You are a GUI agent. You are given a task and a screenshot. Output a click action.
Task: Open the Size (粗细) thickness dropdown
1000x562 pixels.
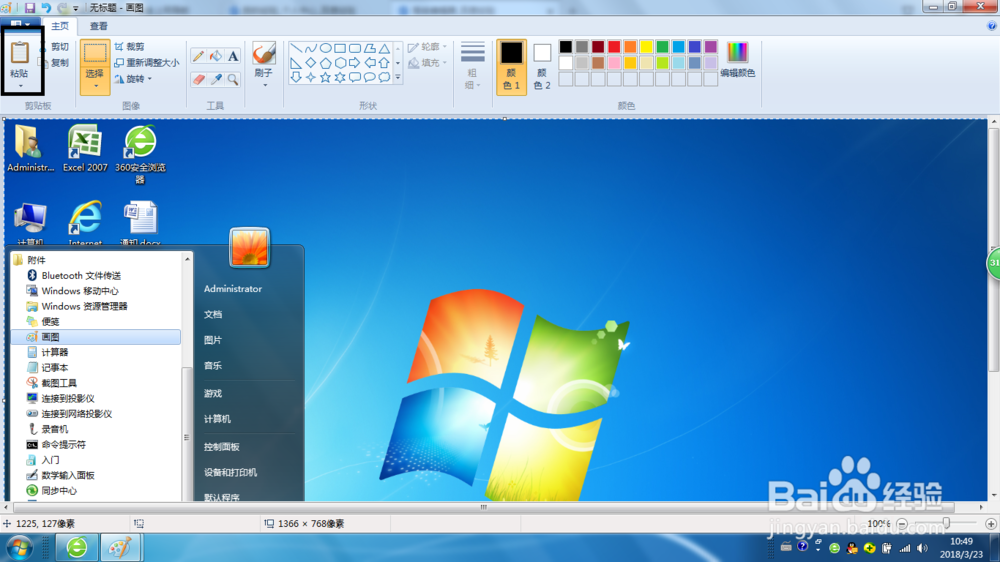coord(473,66)
